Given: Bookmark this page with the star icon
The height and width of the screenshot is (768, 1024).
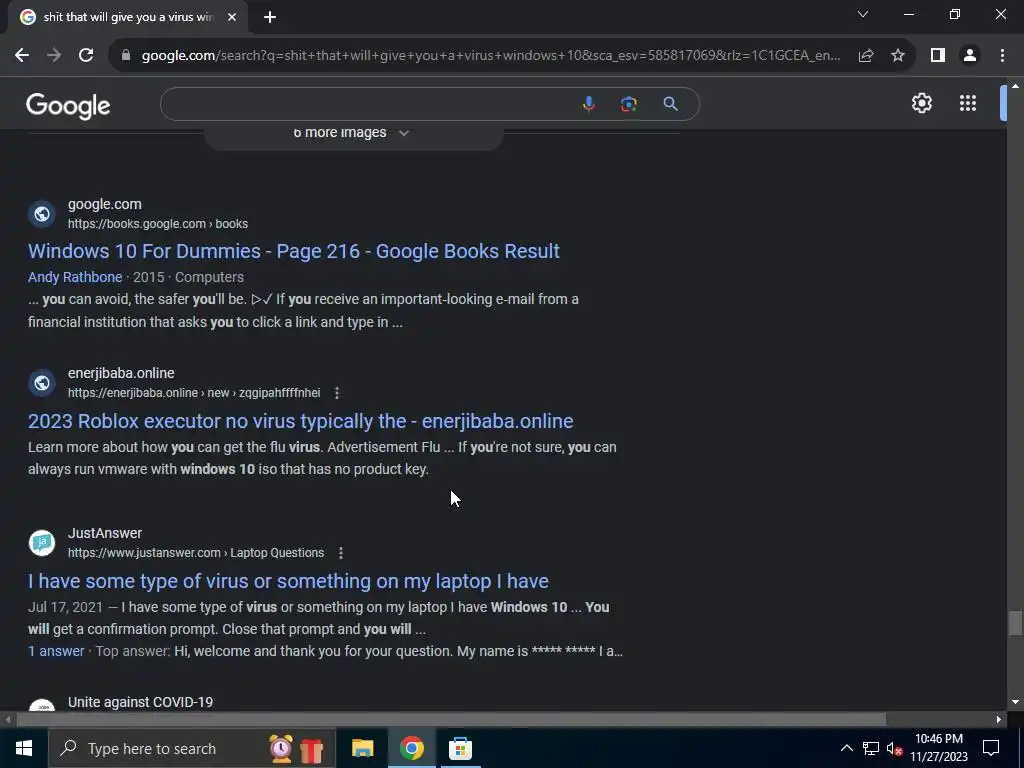Looking at the screenshot, I should [x=898, y=56].
